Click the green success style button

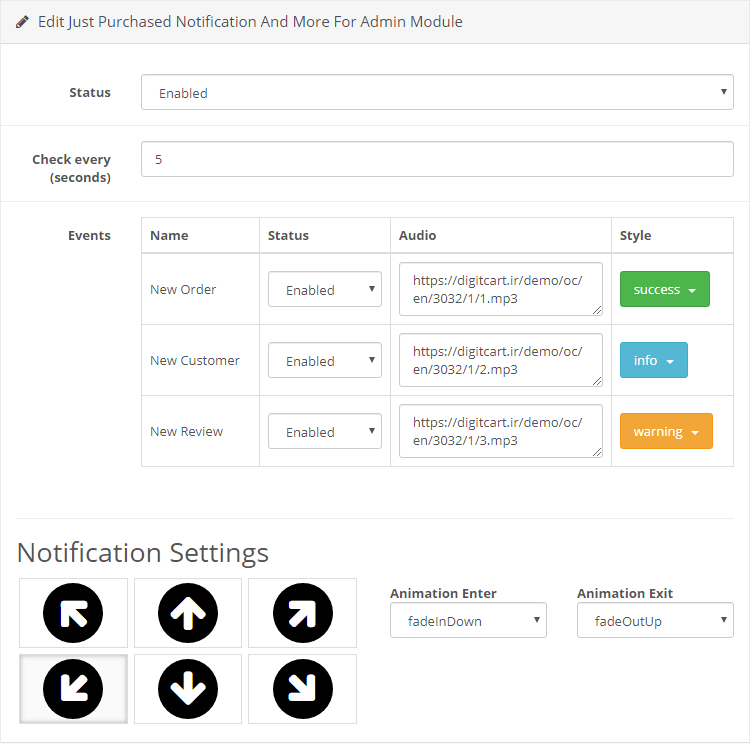(665, 289)
